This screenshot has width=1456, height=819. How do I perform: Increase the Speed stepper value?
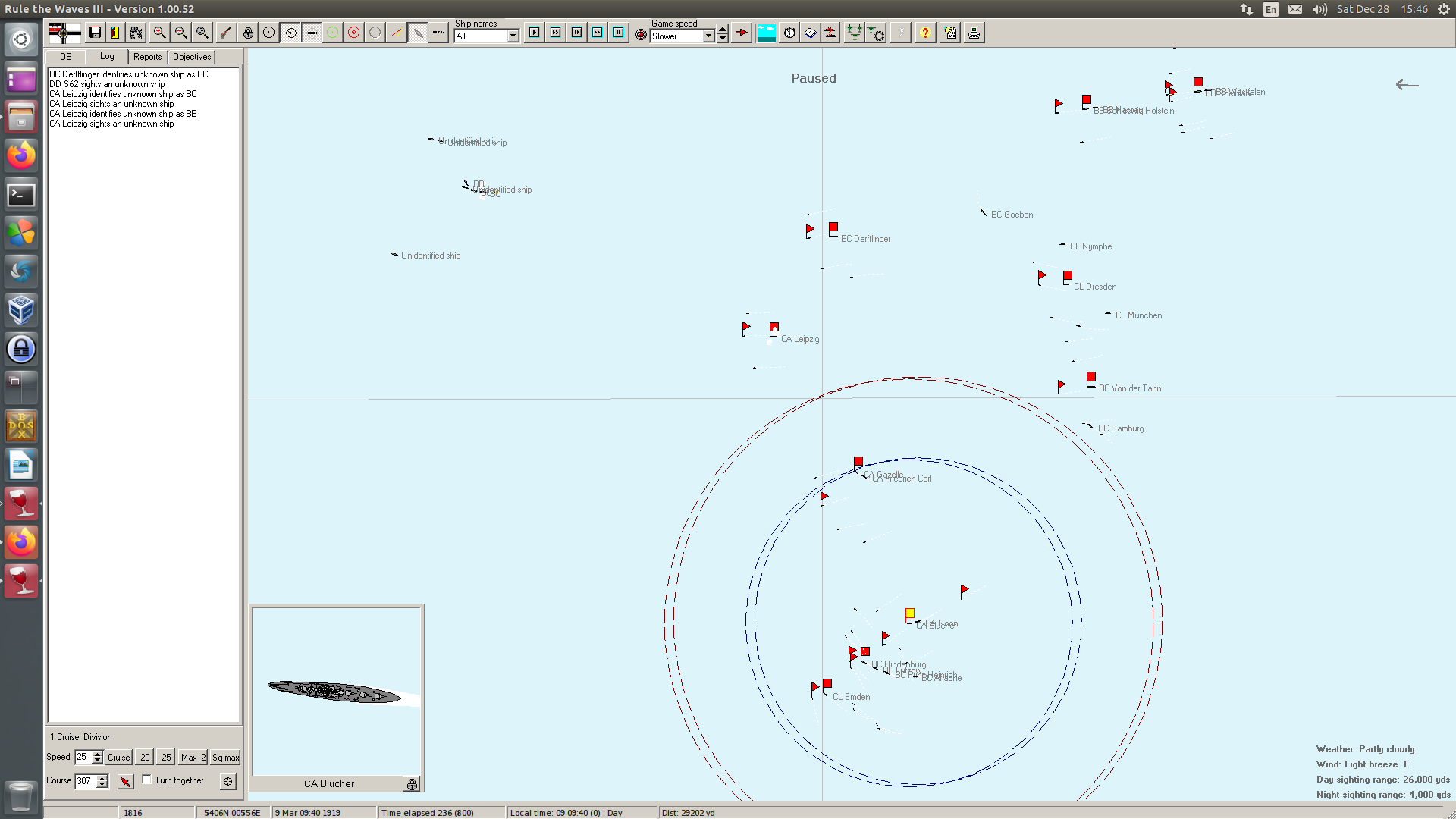point(97,754)
